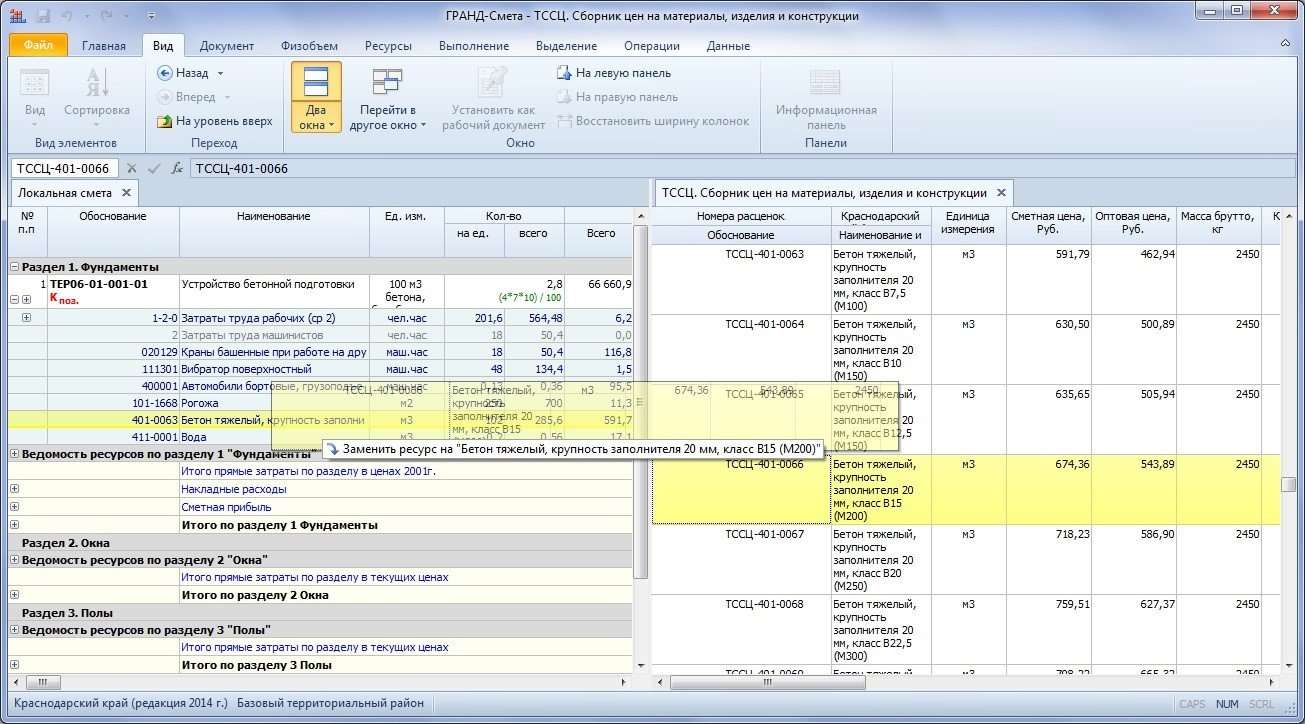Open the Вперед history dropdown arrow
Screen dimensions: 1305x724
point(228,97)
